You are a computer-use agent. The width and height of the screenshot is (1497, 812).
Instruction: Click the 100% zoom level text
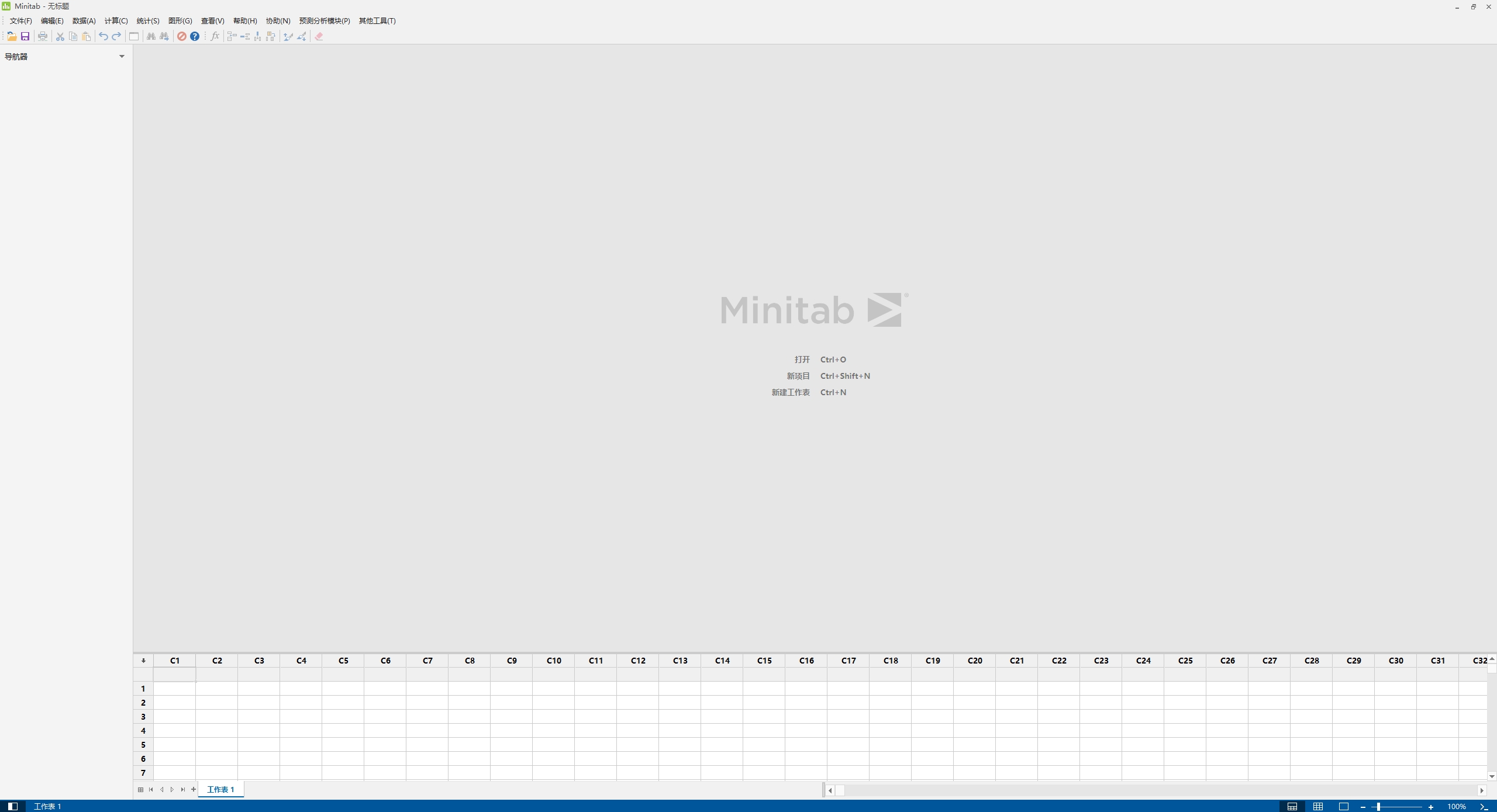click(x=1456, y=807)
